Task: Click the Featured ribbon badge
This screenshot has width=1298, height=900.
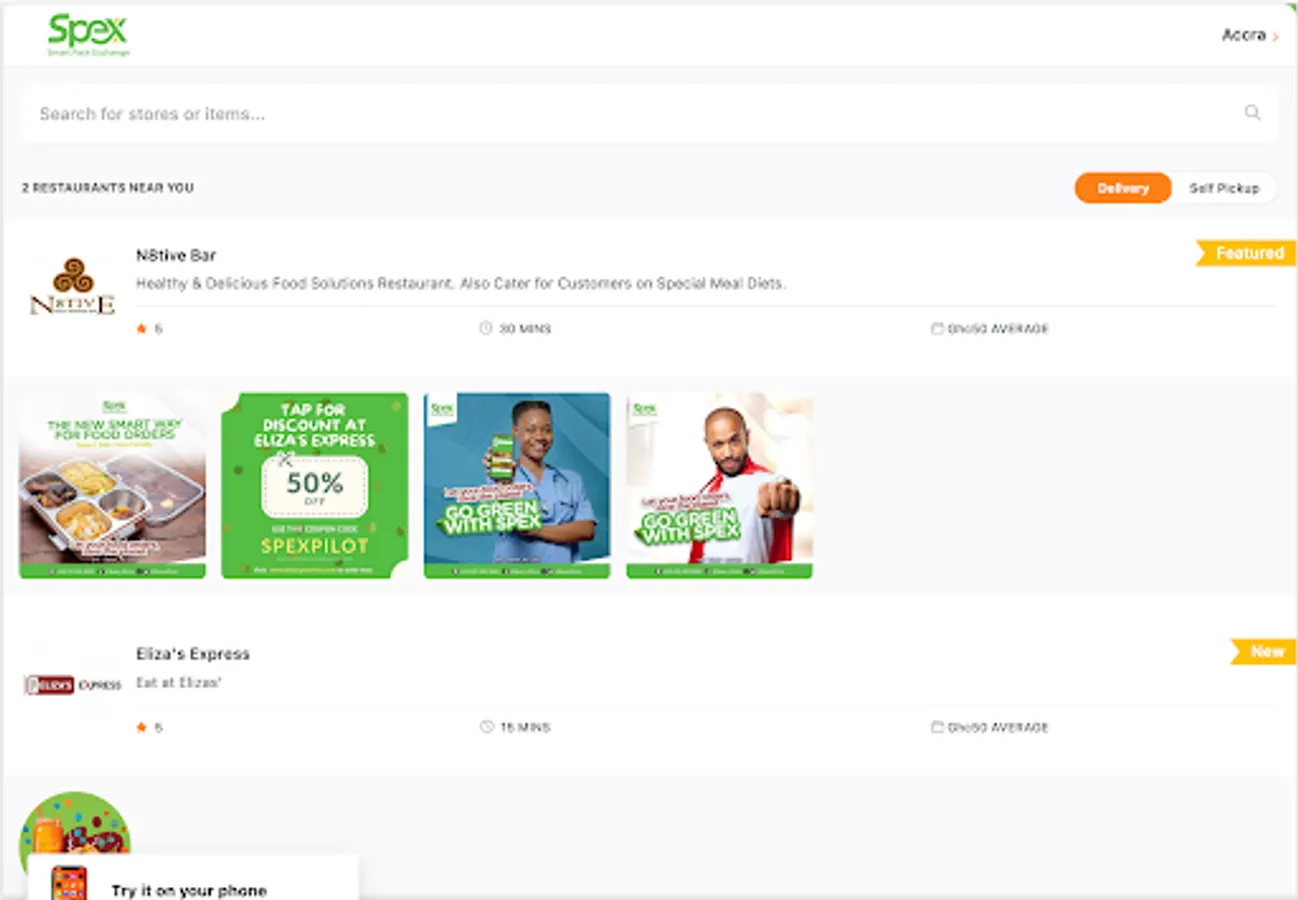Action: pyautogui.click(x=1246, y=253)
